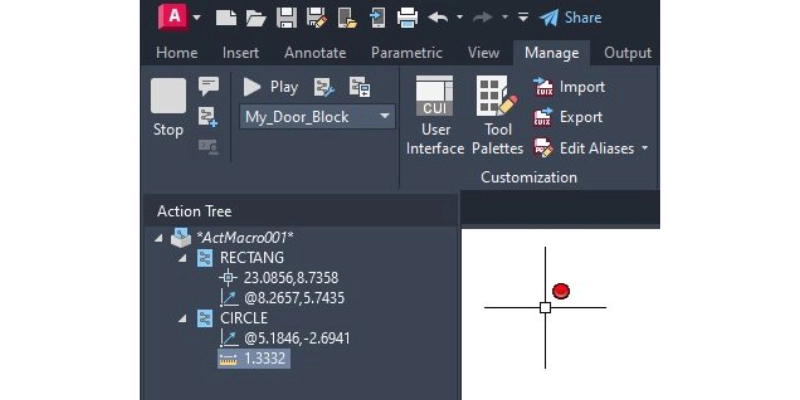The width and height of the screenshot is (800, 400).
Task: Collapse the CIRCLE command node
Action: 183,319
